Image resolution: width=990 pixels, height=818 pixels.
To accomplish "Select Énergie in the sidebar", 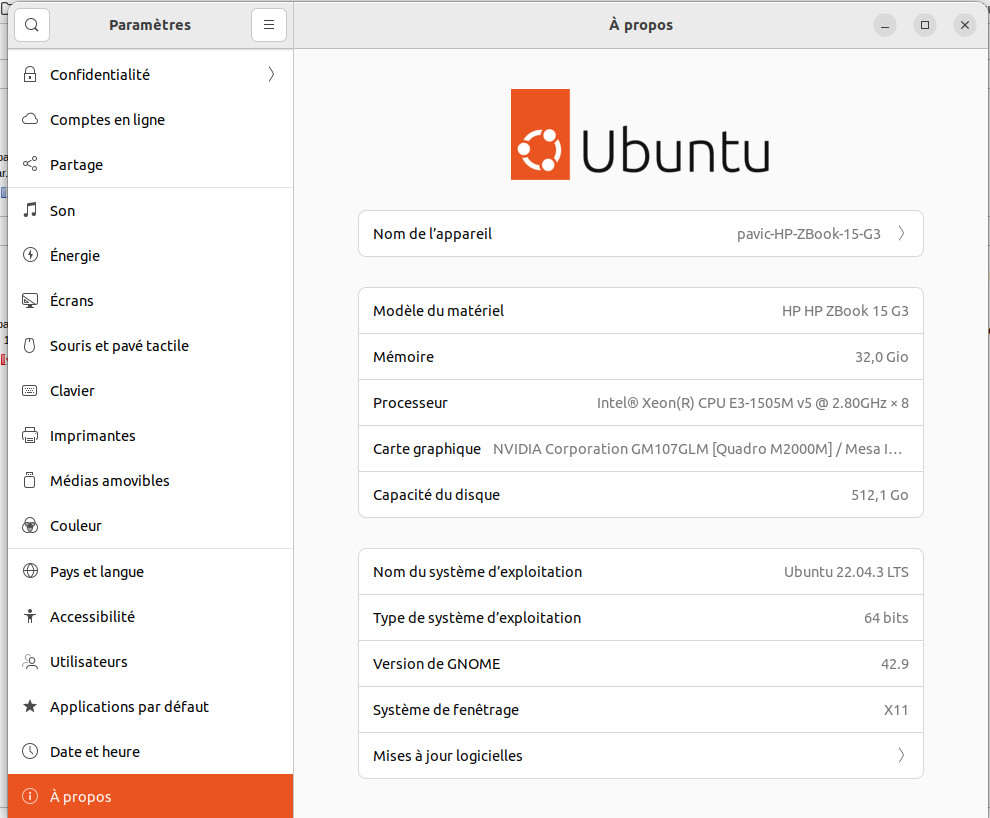I will (75, 256).
